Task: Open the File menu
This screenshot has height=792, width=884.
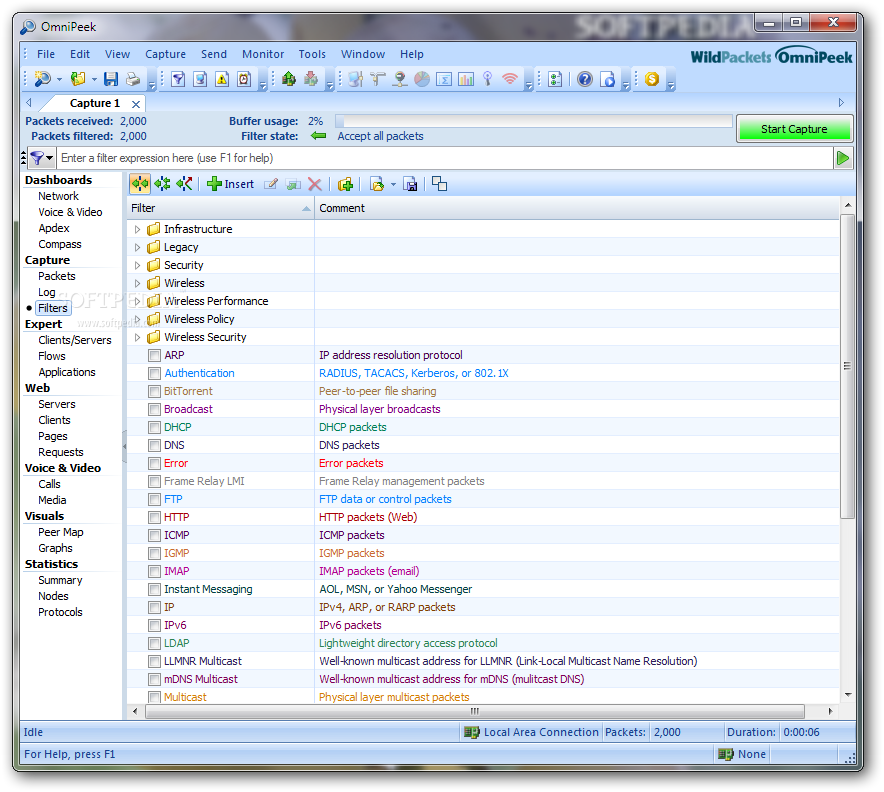Action: pyautogui.click(x=46, y=54)
